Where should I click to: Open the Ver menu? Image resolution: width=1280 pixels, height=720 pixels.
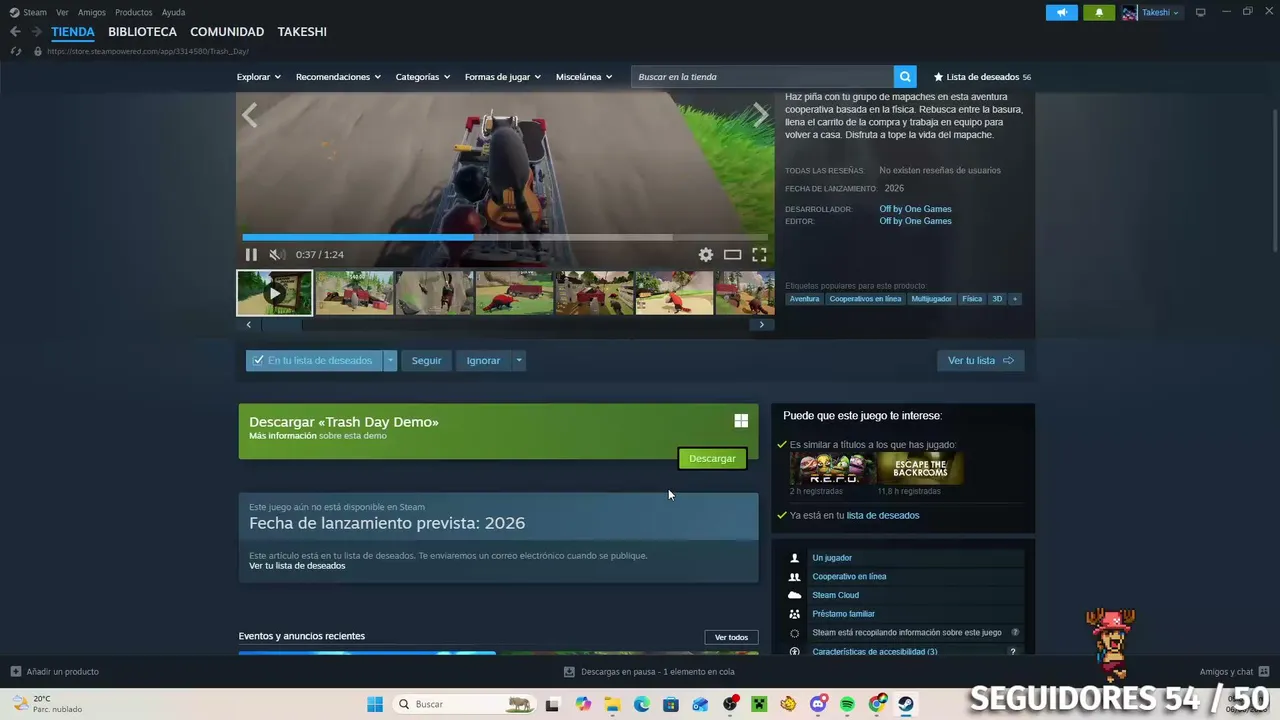click(x=62, y=12)
